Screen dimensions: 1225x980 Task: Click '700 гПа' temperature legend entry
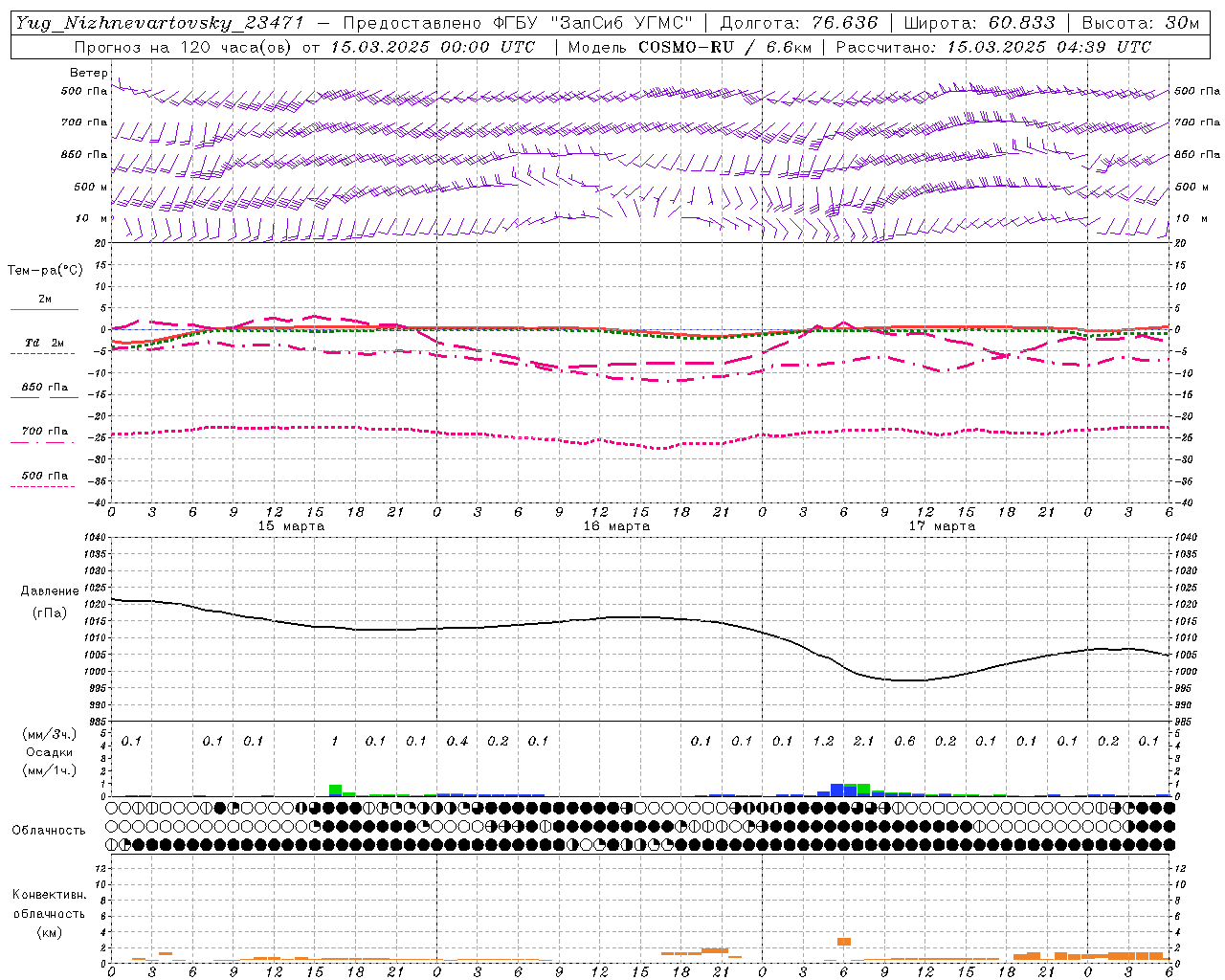tap(45, 432)
